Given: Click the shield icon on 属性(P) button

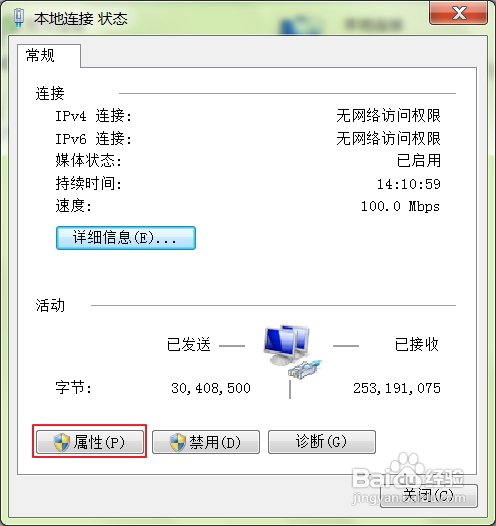Looking at the screenshot, I should coord(62,442).
